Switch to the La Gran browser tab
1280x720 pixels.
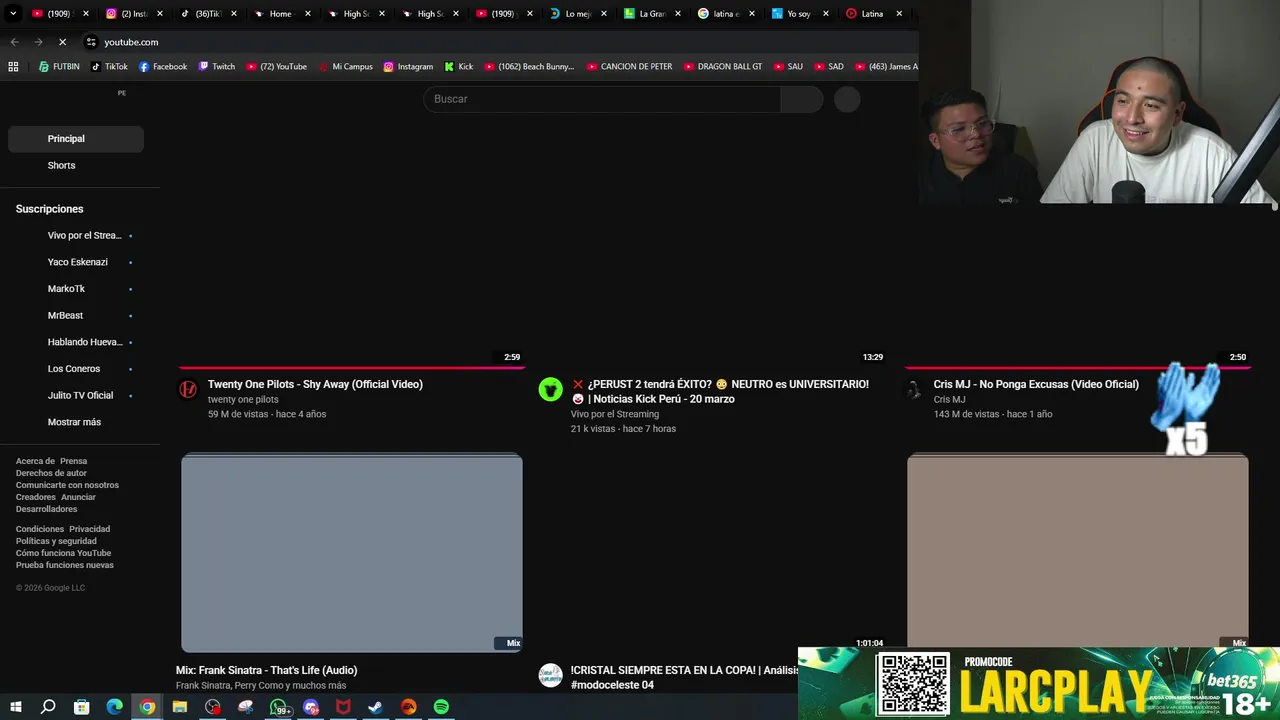click(x=651, y=14)
